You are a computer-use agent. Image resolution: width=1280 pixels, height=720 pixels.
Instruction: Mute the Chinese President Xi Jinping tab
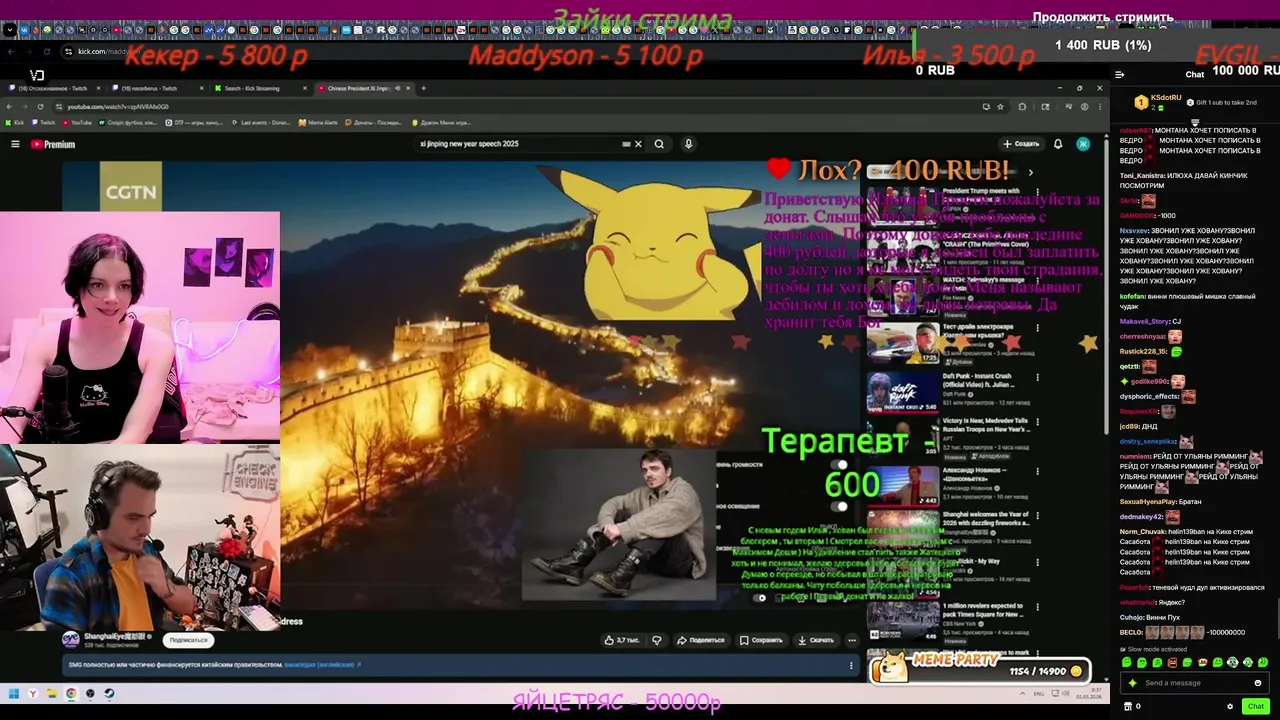click(397, 88)
